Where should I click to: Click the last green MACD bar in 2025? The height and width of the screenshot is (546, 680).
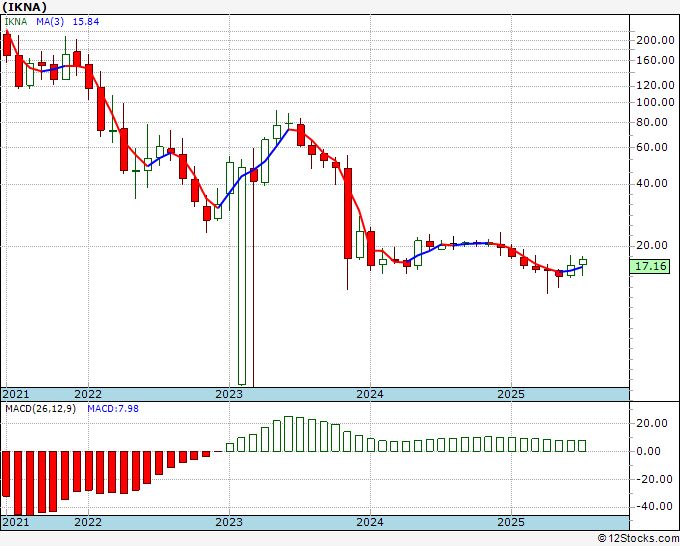(x=582, y=446)
